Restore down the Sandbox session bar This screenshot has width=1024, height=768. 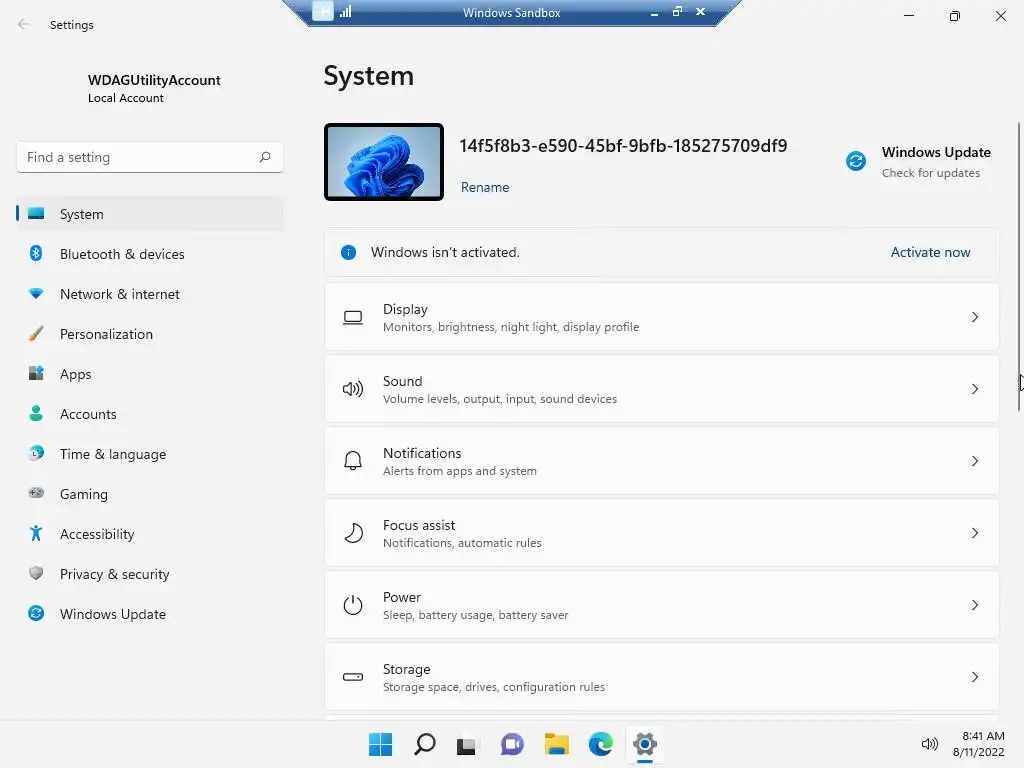pyautogui.click(x=677, y=11)
